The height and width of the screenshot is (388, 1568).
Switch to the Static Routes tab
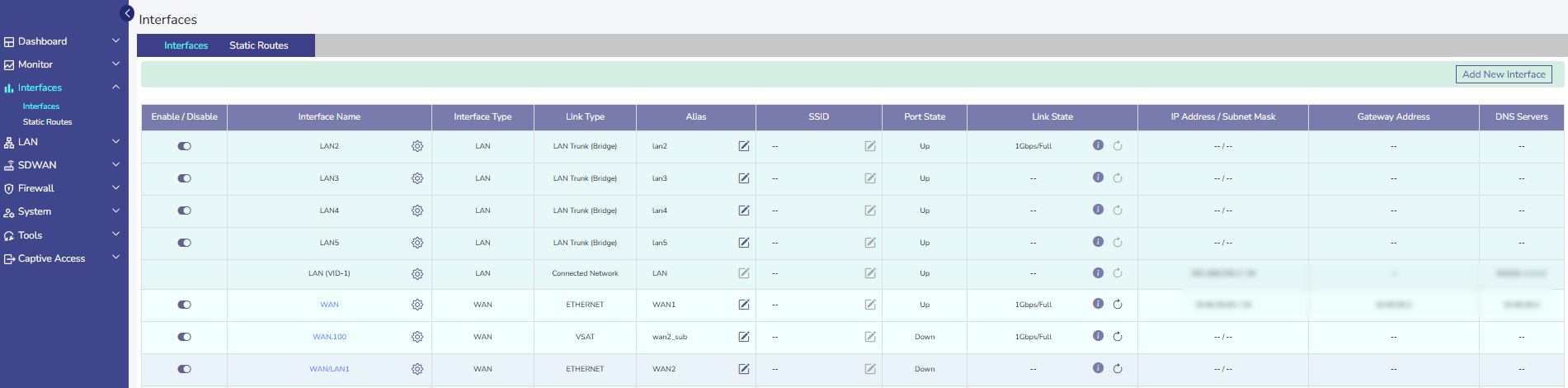pyautogui.click(x=258, y=45)
